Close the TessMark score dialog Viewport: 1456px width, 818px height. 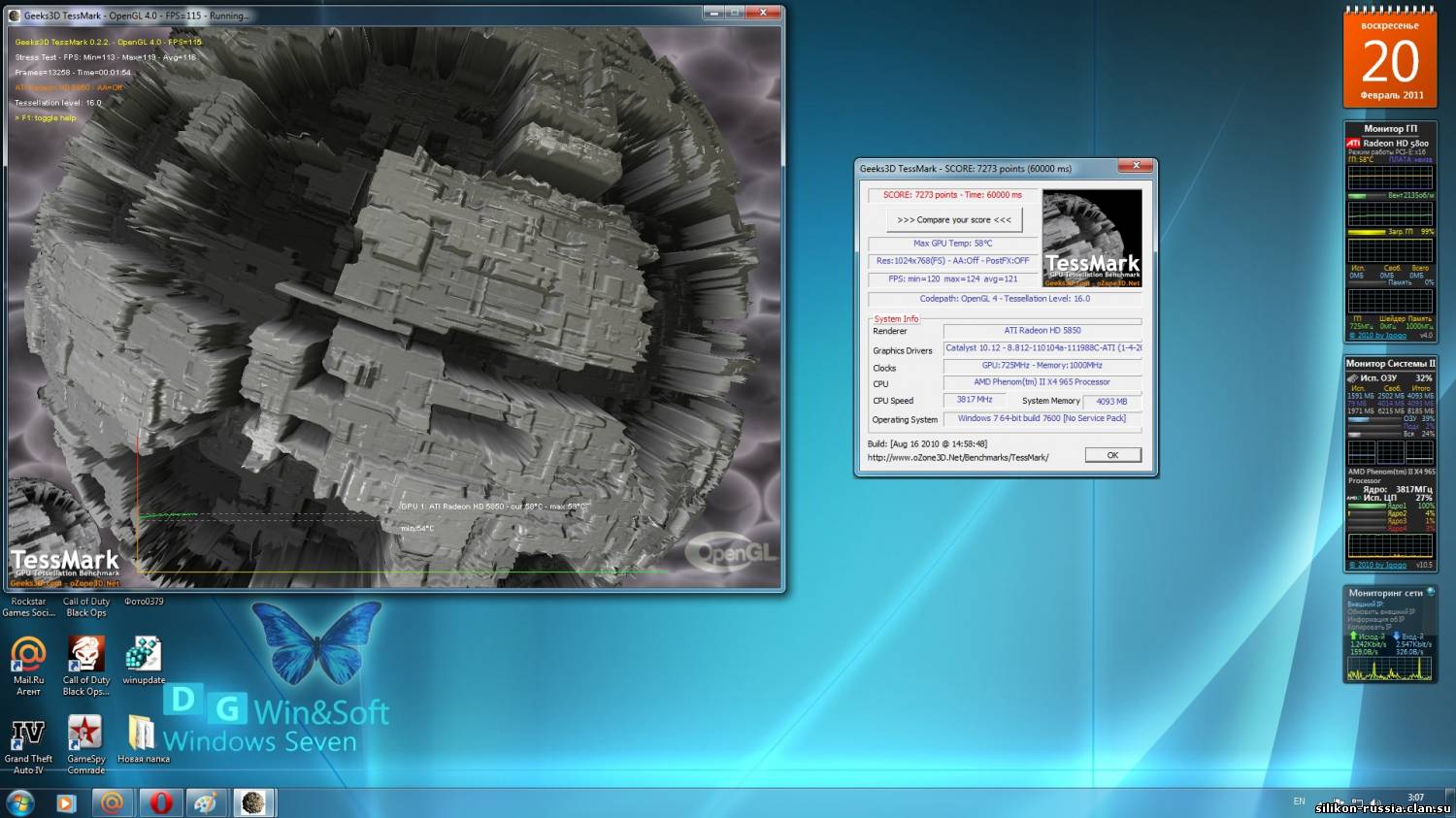coord(1135,166)
